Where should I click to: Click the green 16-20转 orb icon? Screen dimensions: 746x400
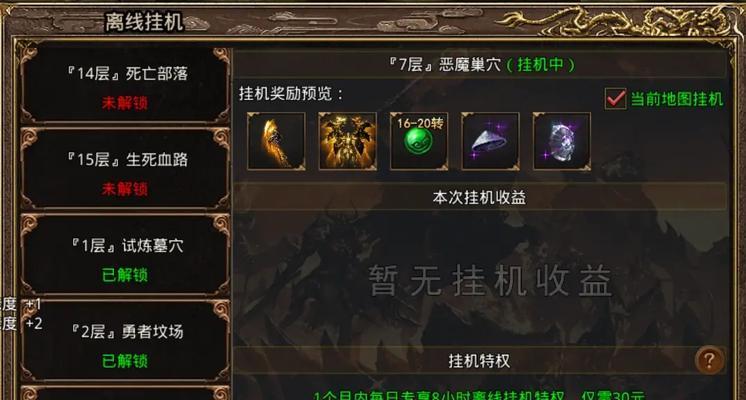[419, 141]
